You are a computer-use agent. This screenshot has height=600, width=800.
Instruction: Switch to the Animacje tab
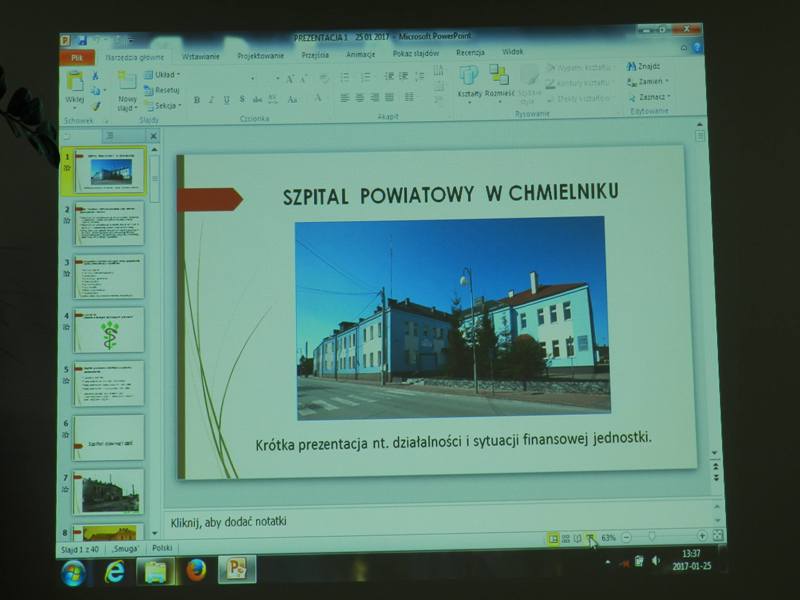(x=361, y=54)
